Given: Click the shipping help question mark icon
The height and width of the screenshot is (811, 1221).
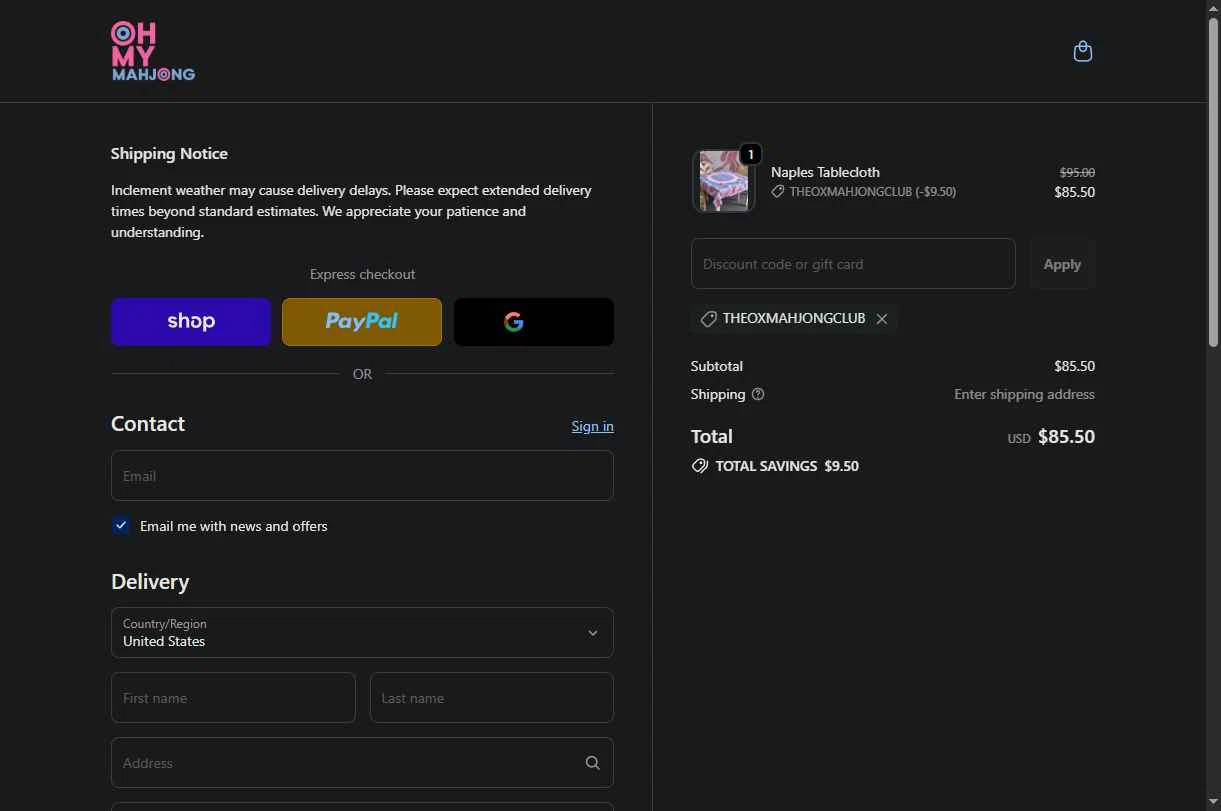Looking at the screenshot, I should tap(758, 394).
